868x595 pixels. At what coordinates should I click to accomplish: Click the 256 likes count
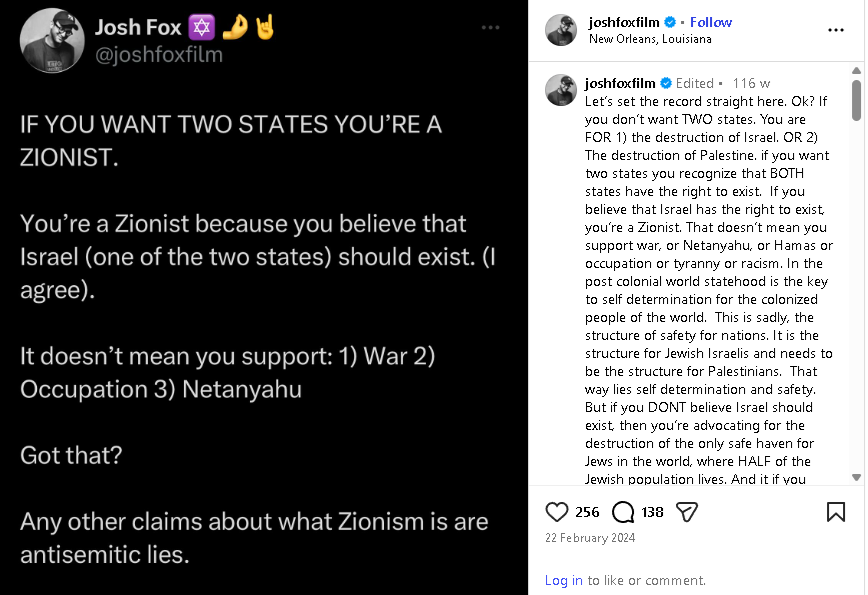587,512
